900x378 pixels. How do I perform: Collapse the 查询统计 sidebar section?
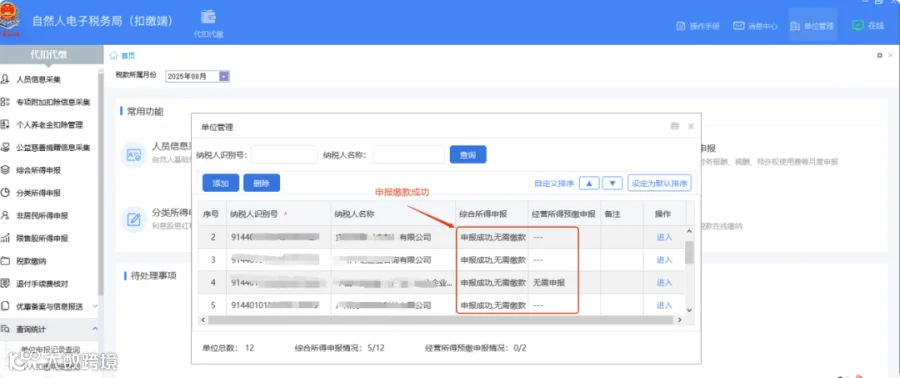click(95, 329)
